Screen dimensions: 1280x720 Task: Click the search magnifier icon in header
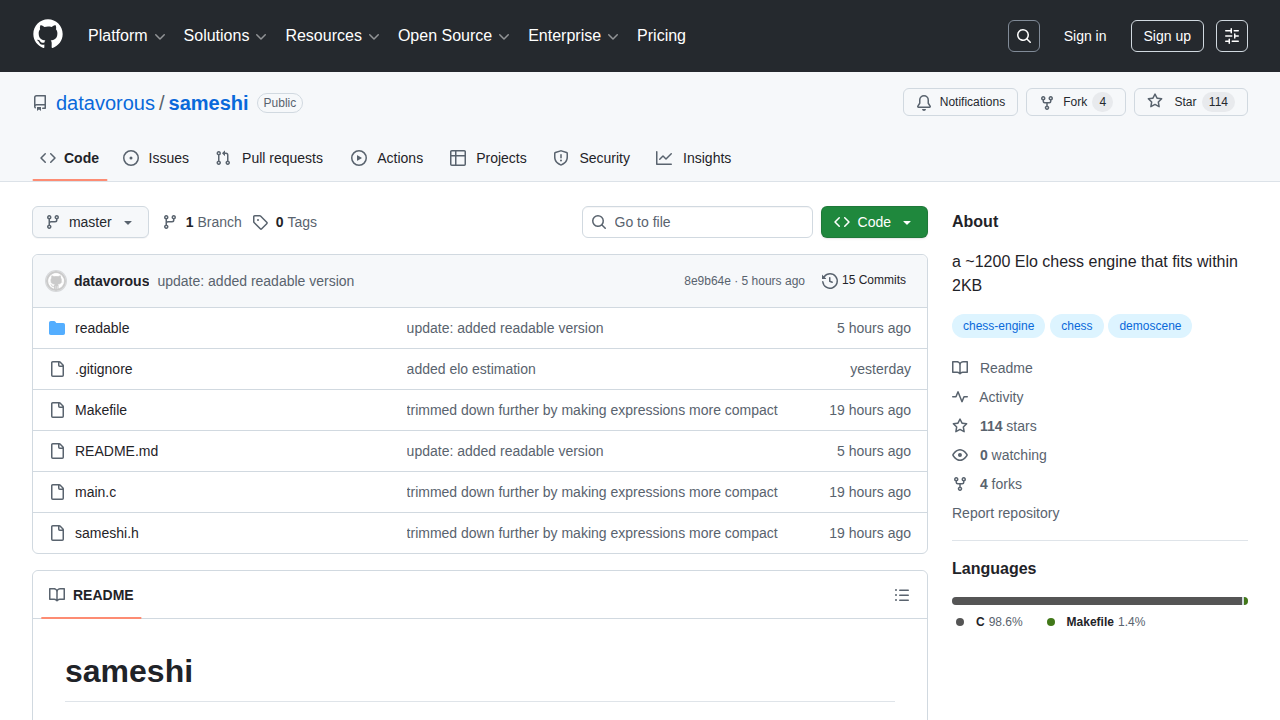click(1024, 36)
